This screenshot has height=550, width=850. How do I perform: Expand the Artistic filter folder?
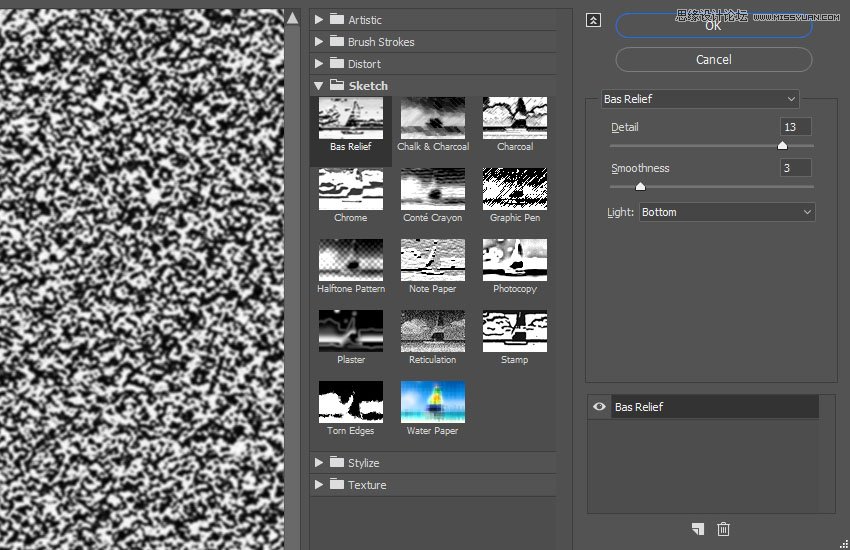point(319,19)
